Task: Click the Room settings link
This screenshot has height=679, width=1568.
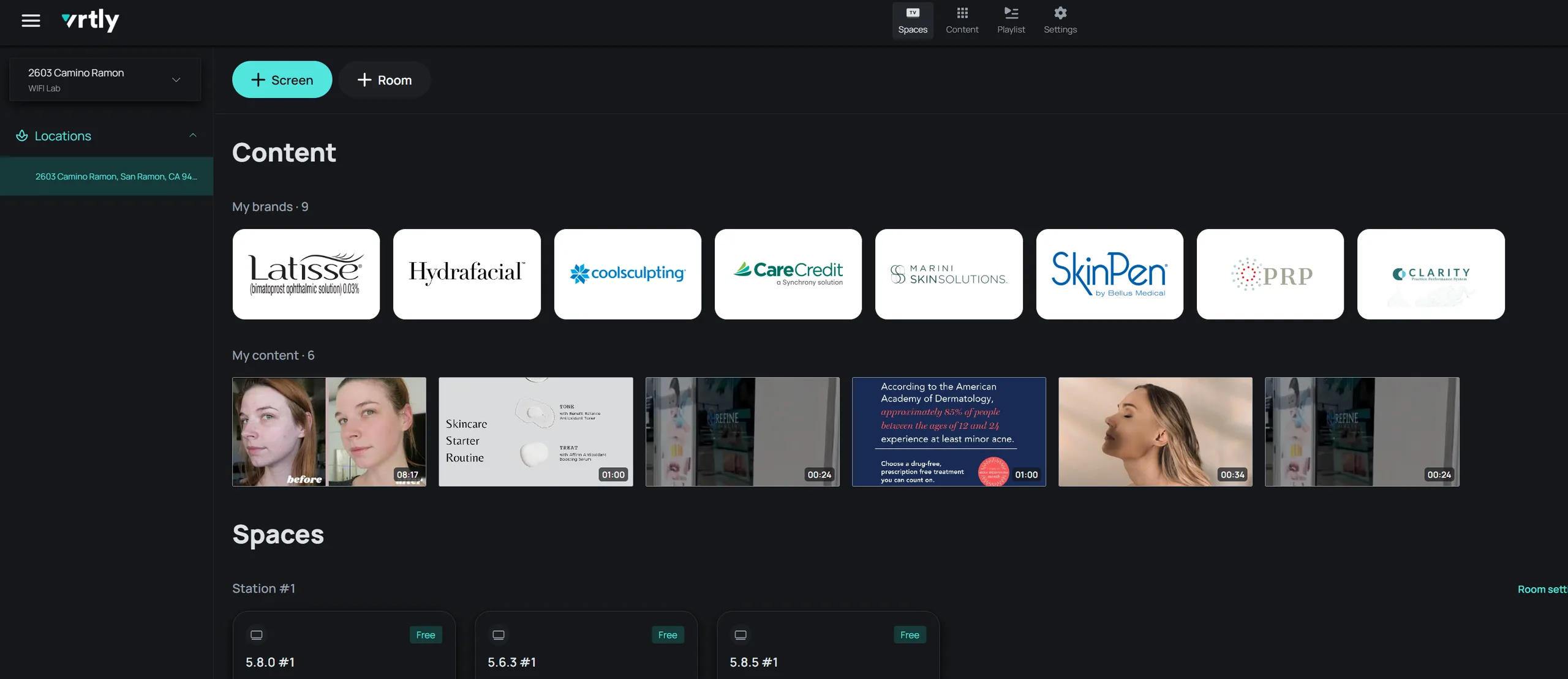Action: click(x=1542, y=589)
